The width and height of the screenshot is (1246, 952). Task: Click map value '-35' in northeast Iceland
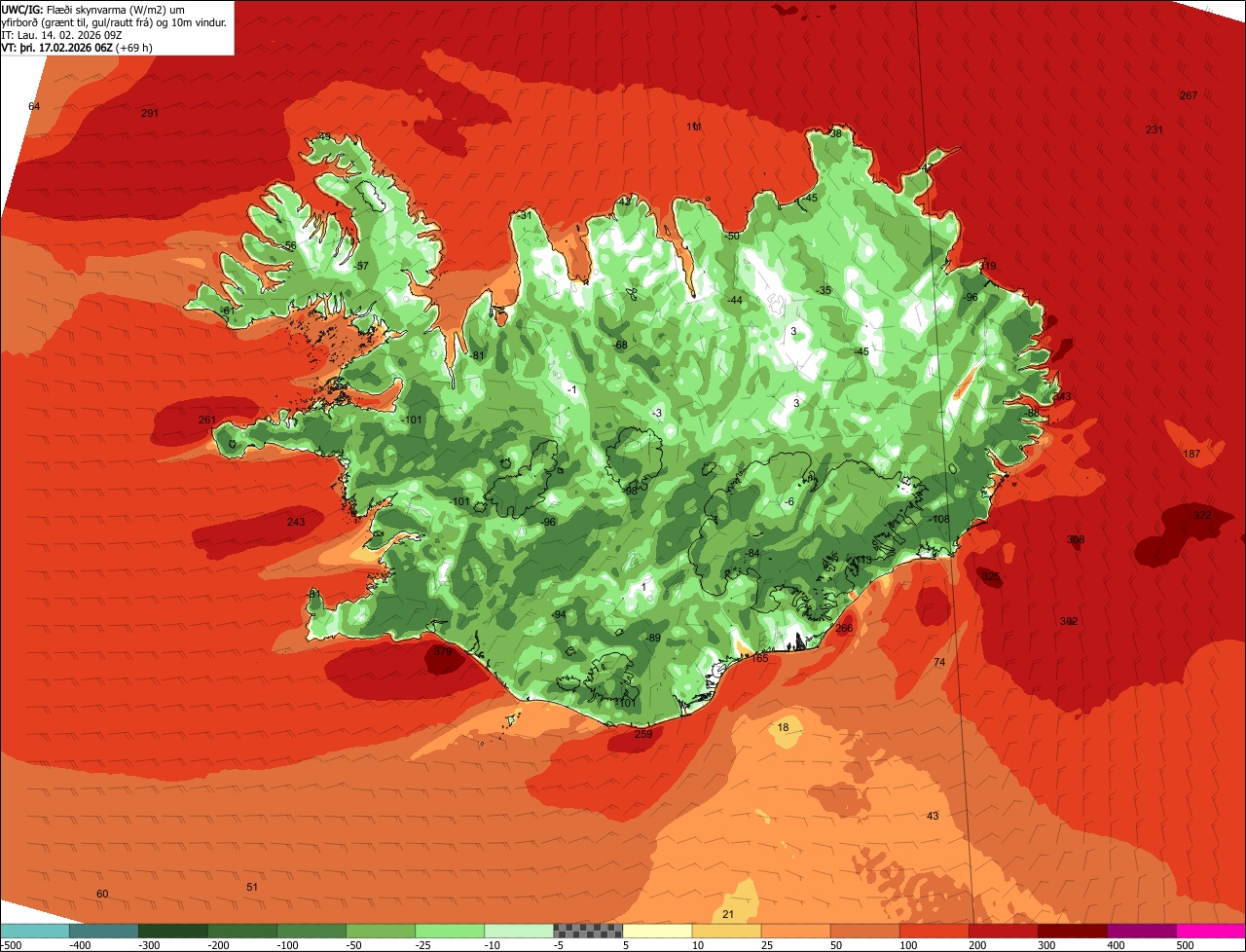click(x=824, y=290)
